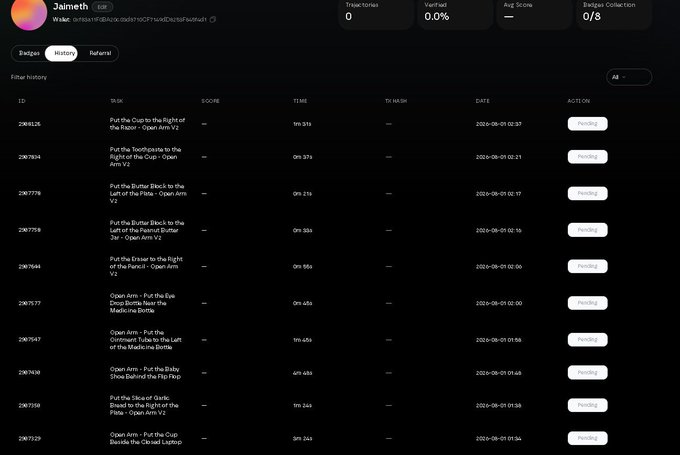Click the date 2026-08-01 02:37
This screenshot has height=455, width=680.
point(498,124)
